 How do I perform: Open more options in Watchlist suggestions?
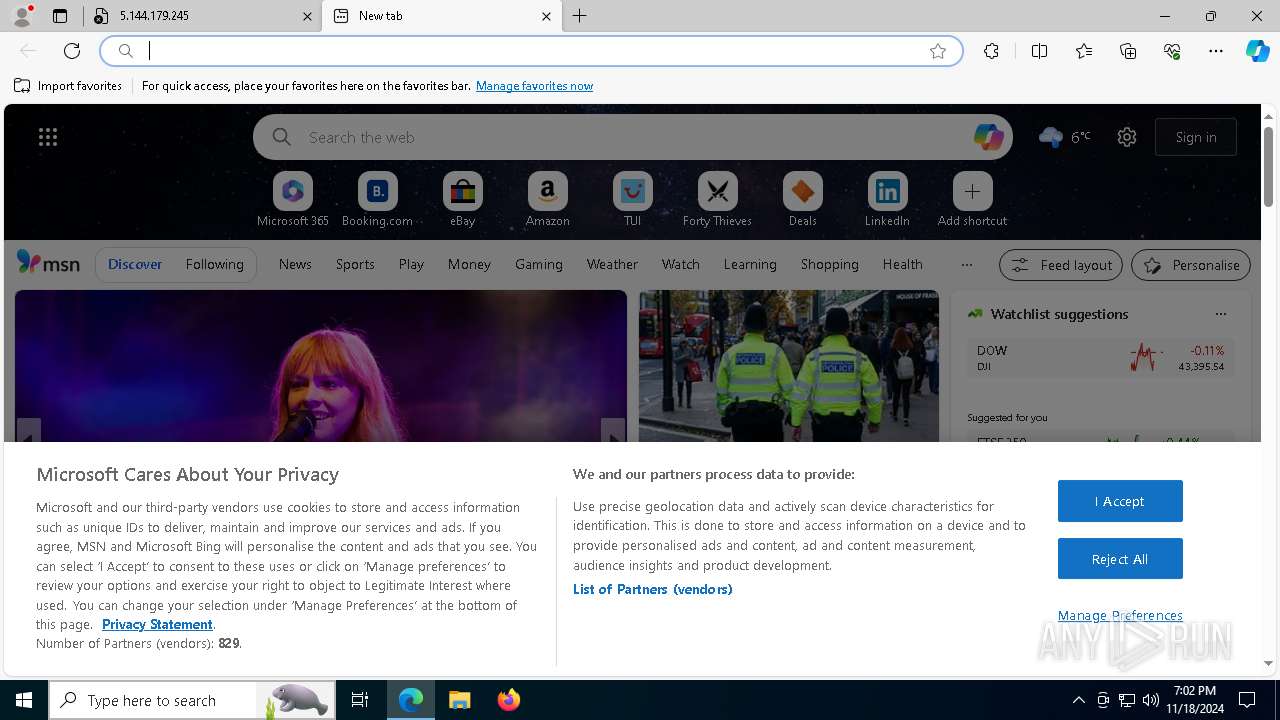pos(1220,314)
